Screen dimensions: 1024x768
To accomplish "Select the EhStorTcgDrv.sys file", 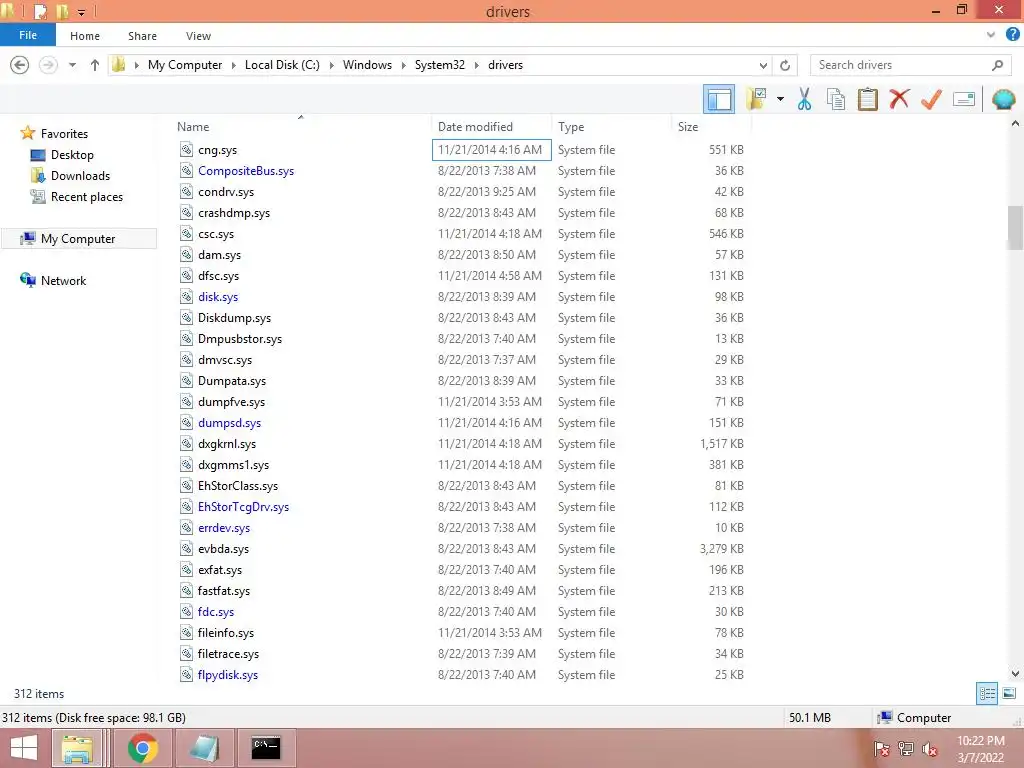I will pos(243,507).
